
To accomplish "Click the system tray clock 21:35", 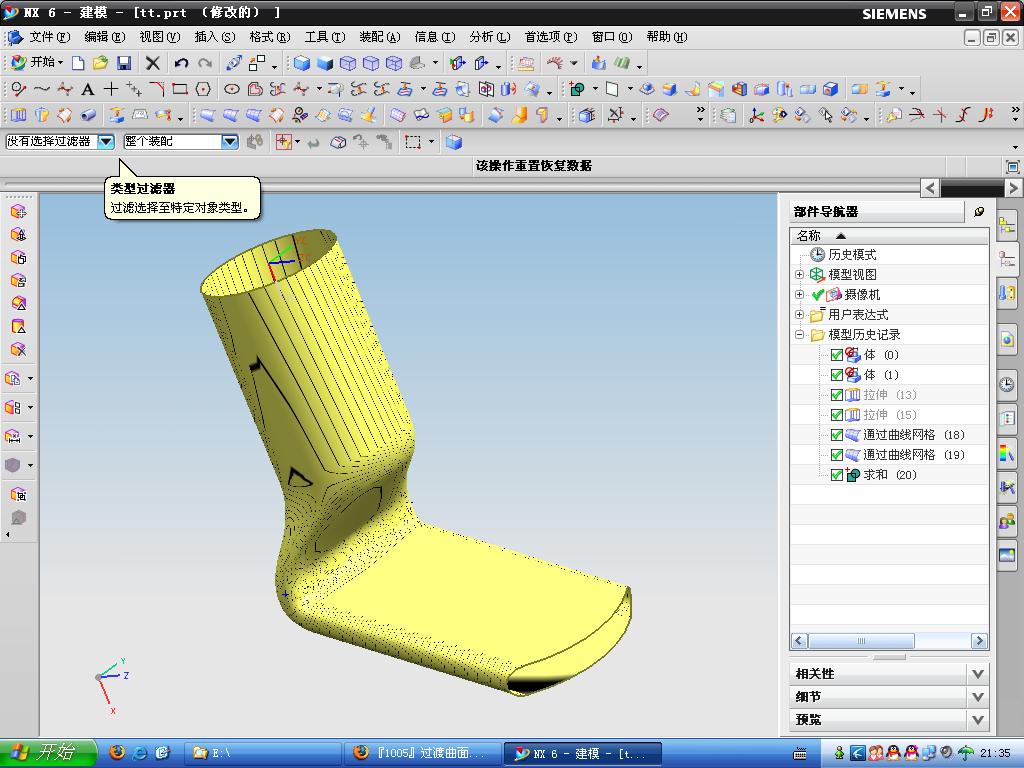I will pyautogui.click(x=995, y=754).
